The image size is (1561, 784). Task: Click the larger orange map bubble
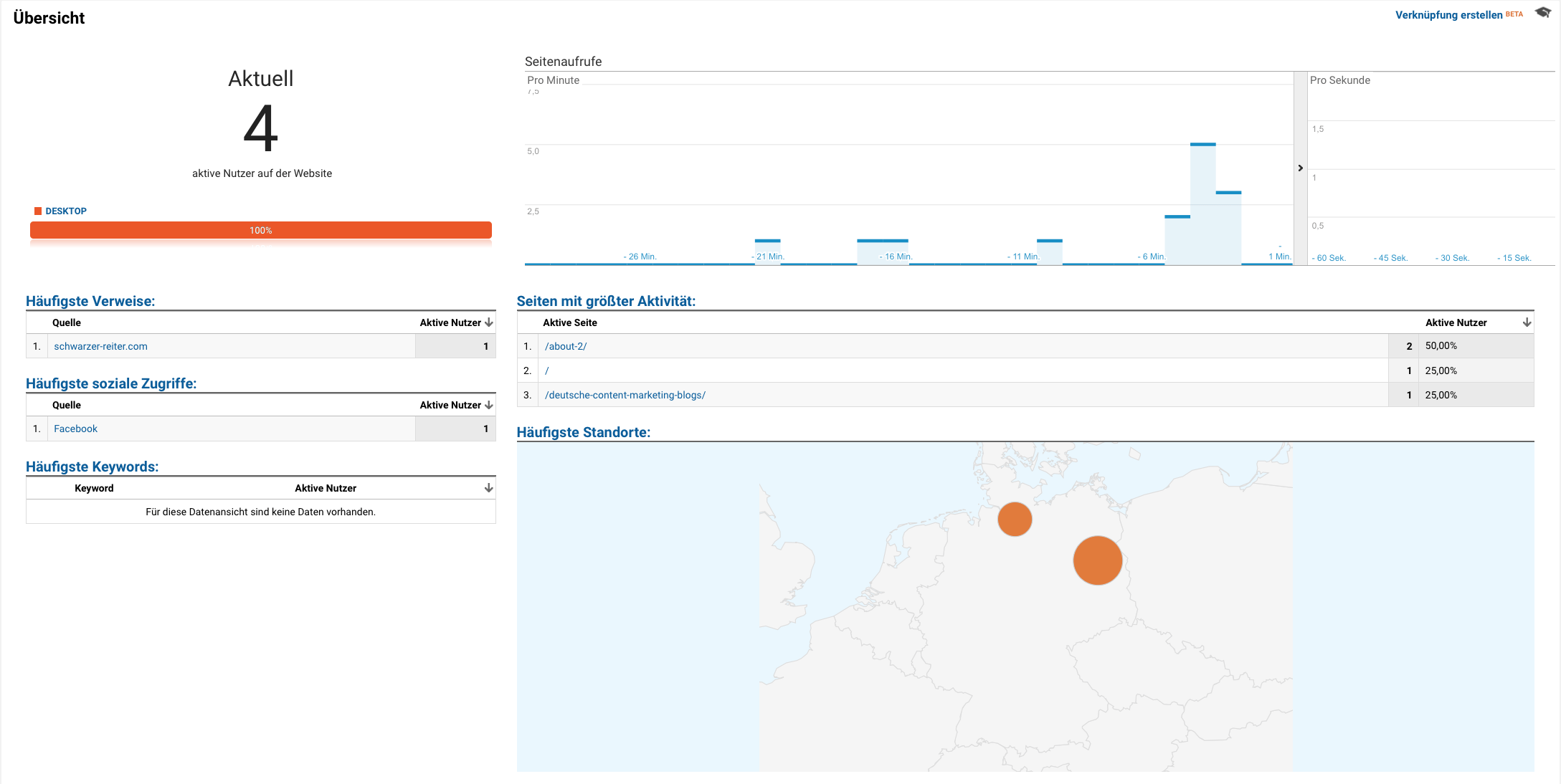click(x=1097, y=560)
